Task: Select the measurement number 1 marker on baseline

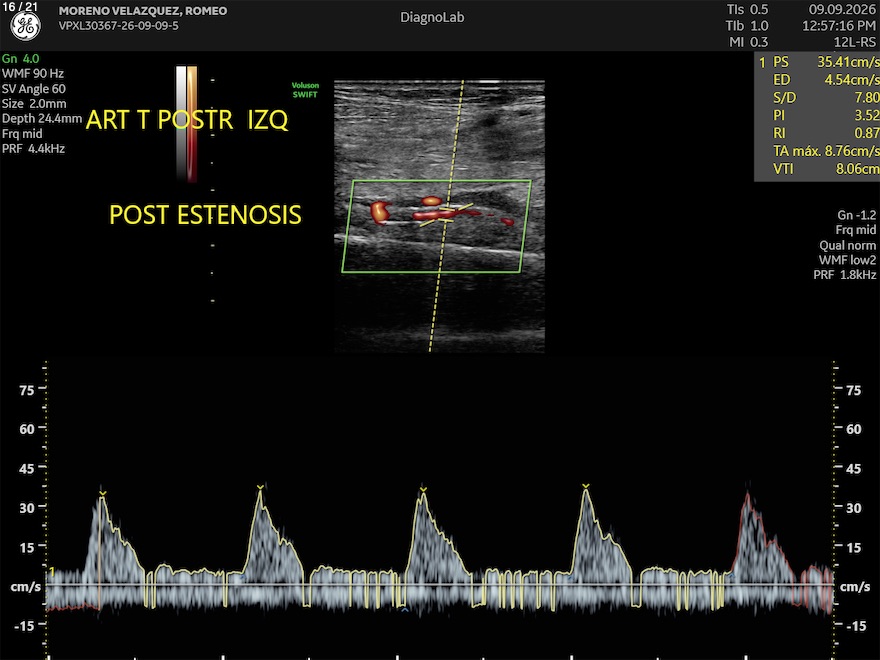Action: coord(52,572)
